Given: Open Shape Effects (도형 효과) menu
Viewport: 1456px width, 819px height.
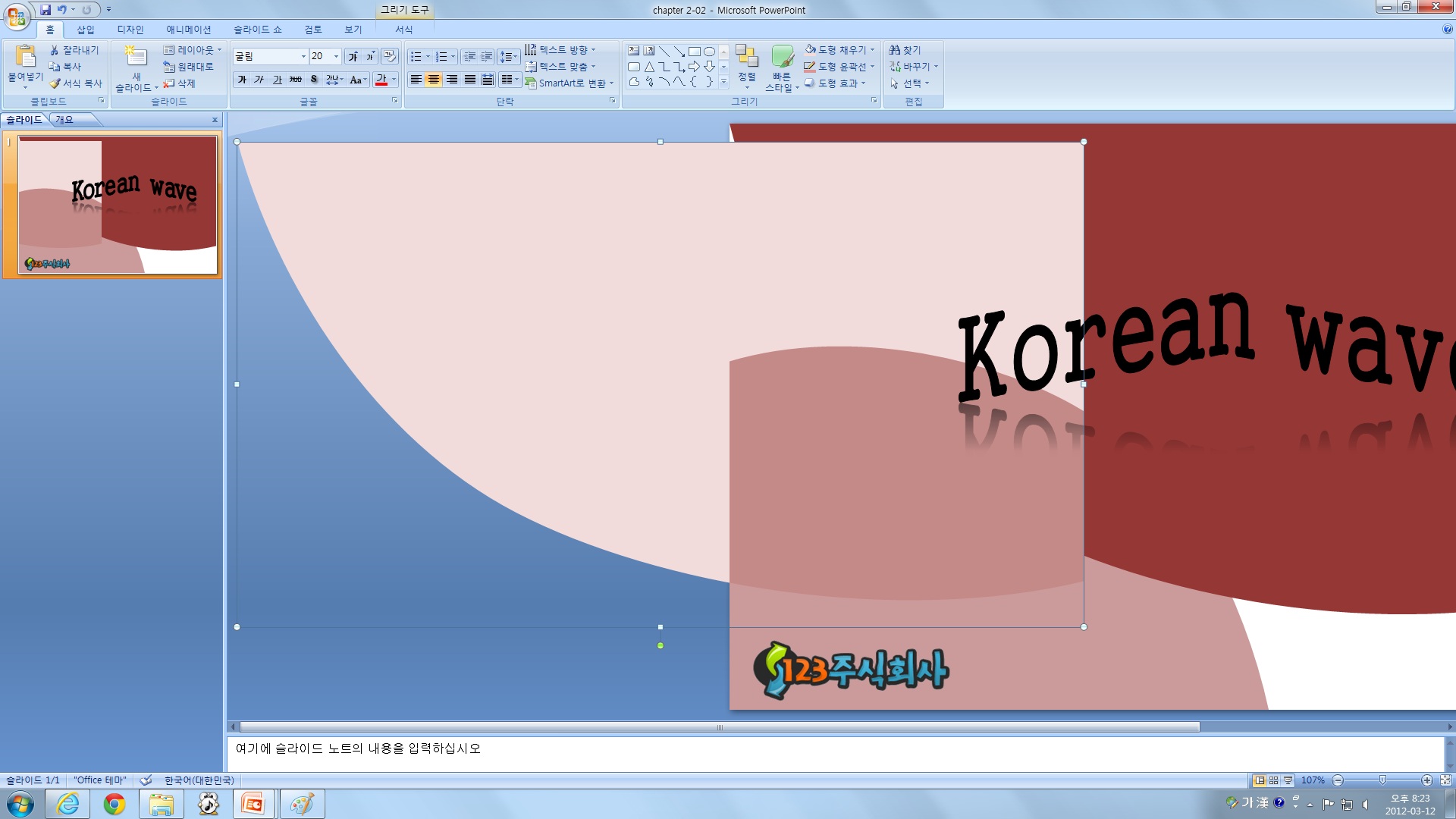Looking at the screenshot, I should tap(835, 83).
